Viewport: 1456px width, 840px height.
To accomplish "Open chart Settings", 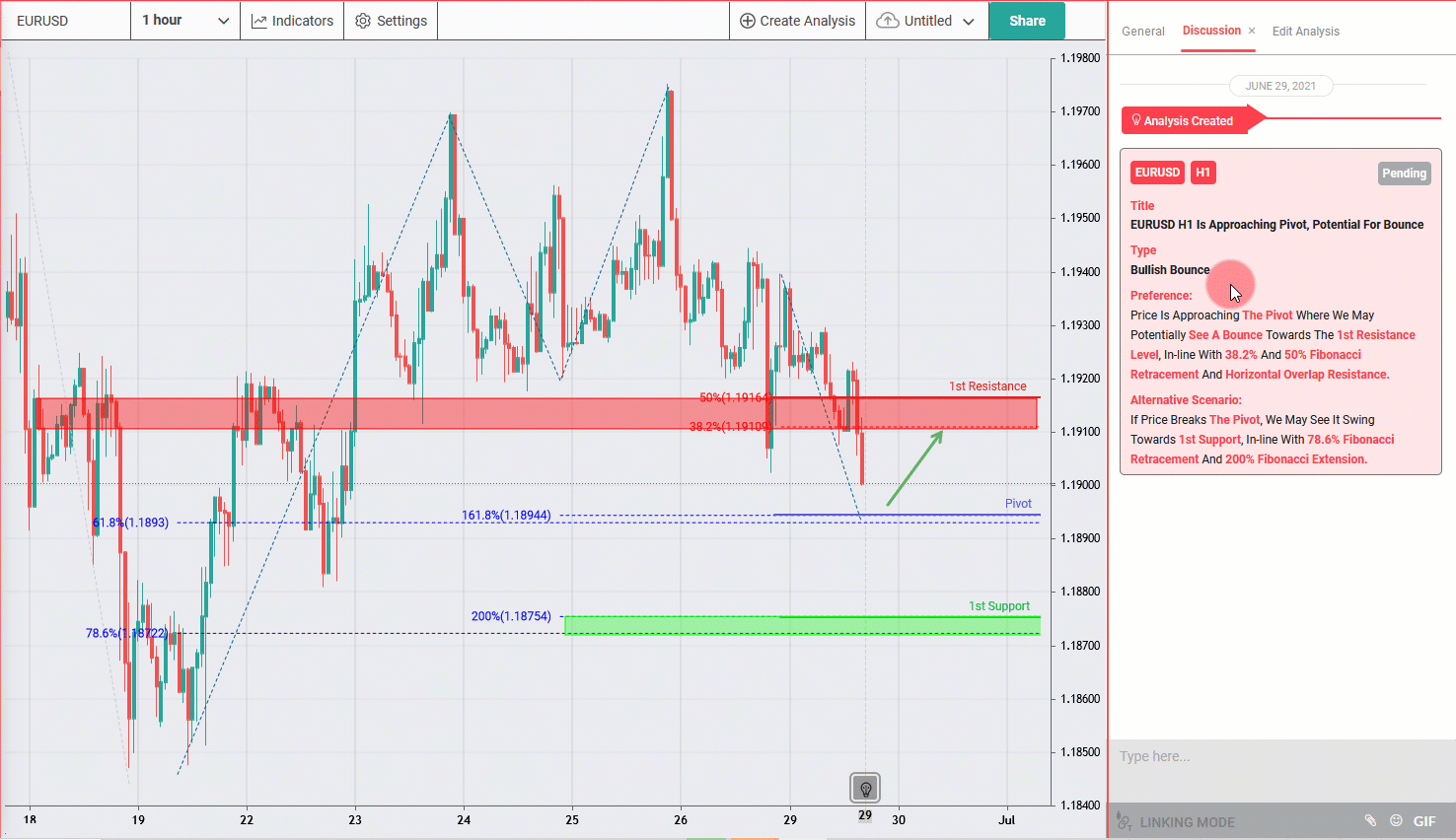I will (391, 21).
